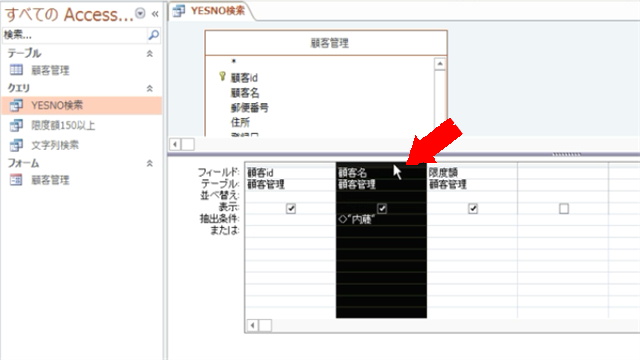
Task: Open the 限度額150以上 query icon
Action: point(16,125)
